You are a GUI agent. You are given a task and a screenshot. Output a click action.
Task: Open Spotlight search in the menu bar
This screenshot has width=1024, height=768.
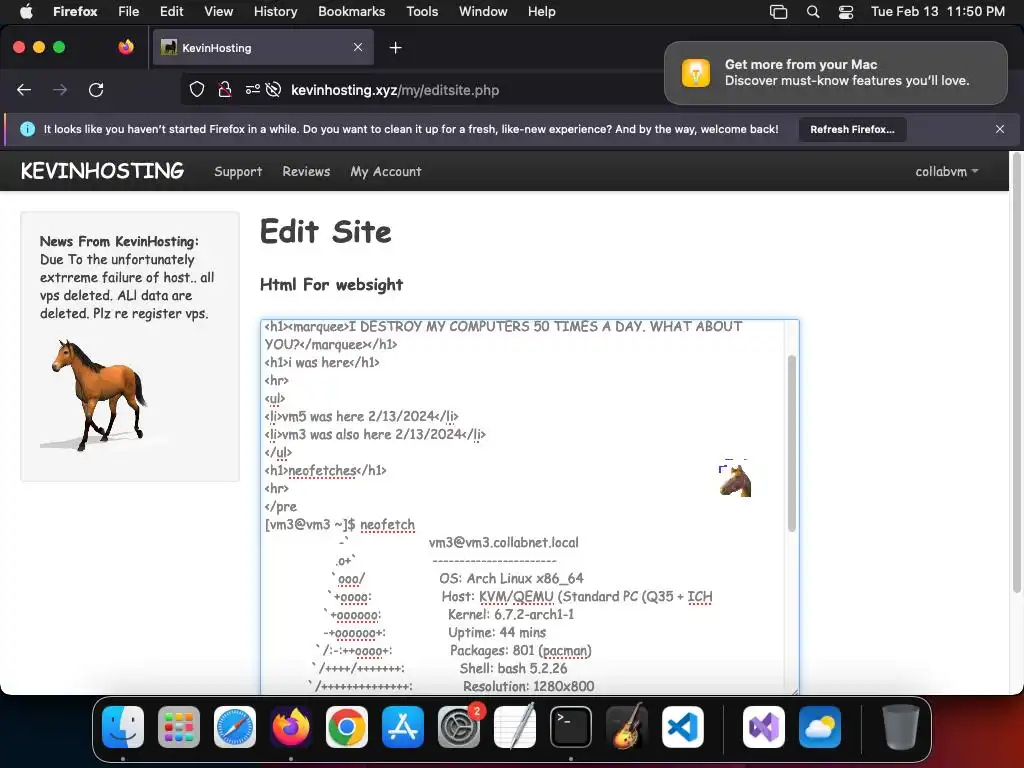click(x=813, y=12)
